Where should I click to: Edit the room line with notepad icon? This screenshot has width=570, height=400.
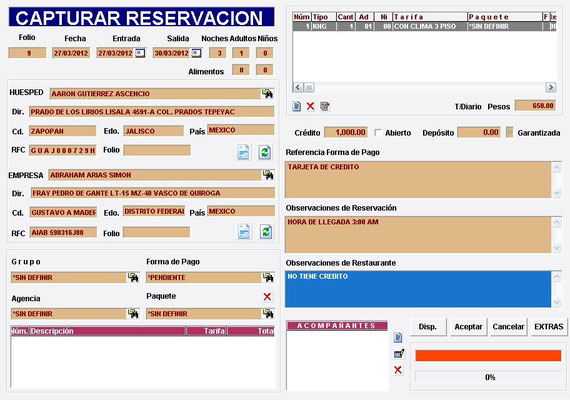[x=325, y=106]
